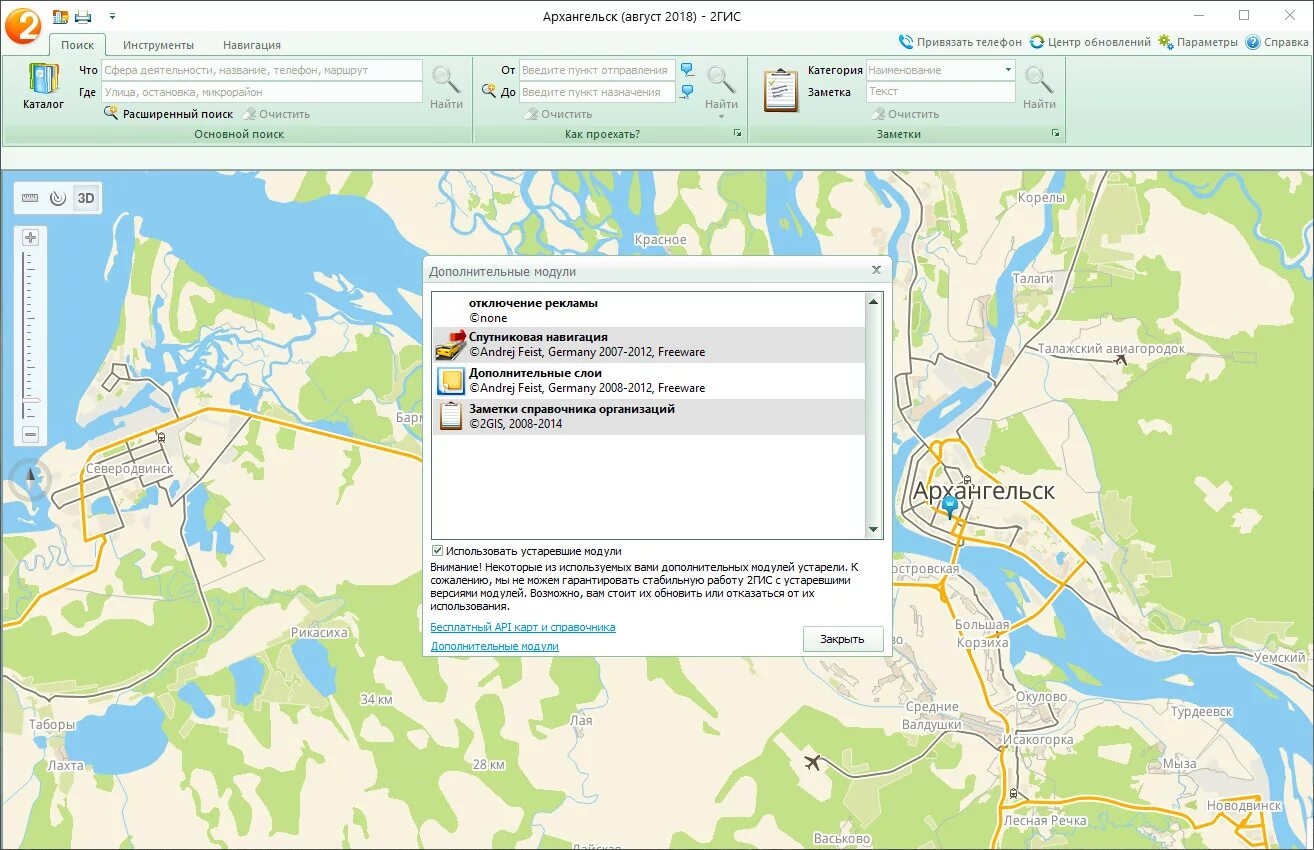Click the airplane icon near Васьково
The width and height of the screenshot is (1314, 850).
812,763
